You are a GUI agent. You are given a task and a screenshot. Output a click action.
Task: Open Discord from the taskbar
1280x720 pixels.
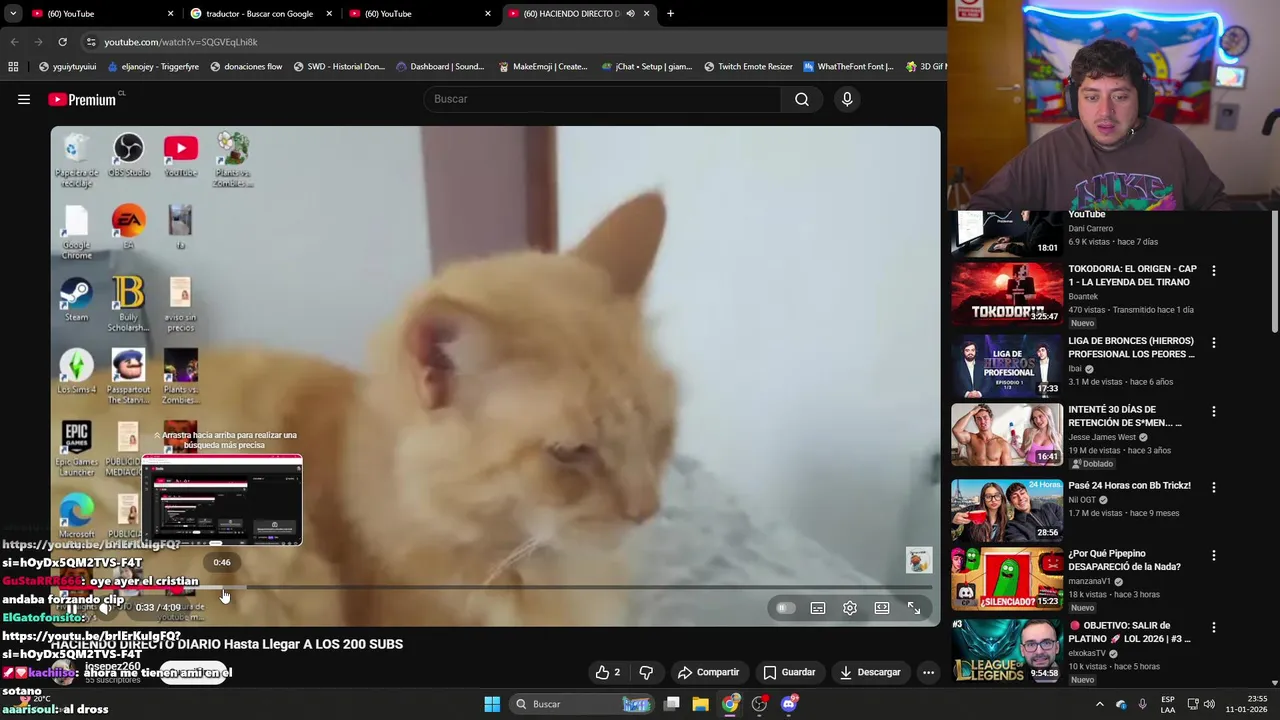(x=789, y=704)
